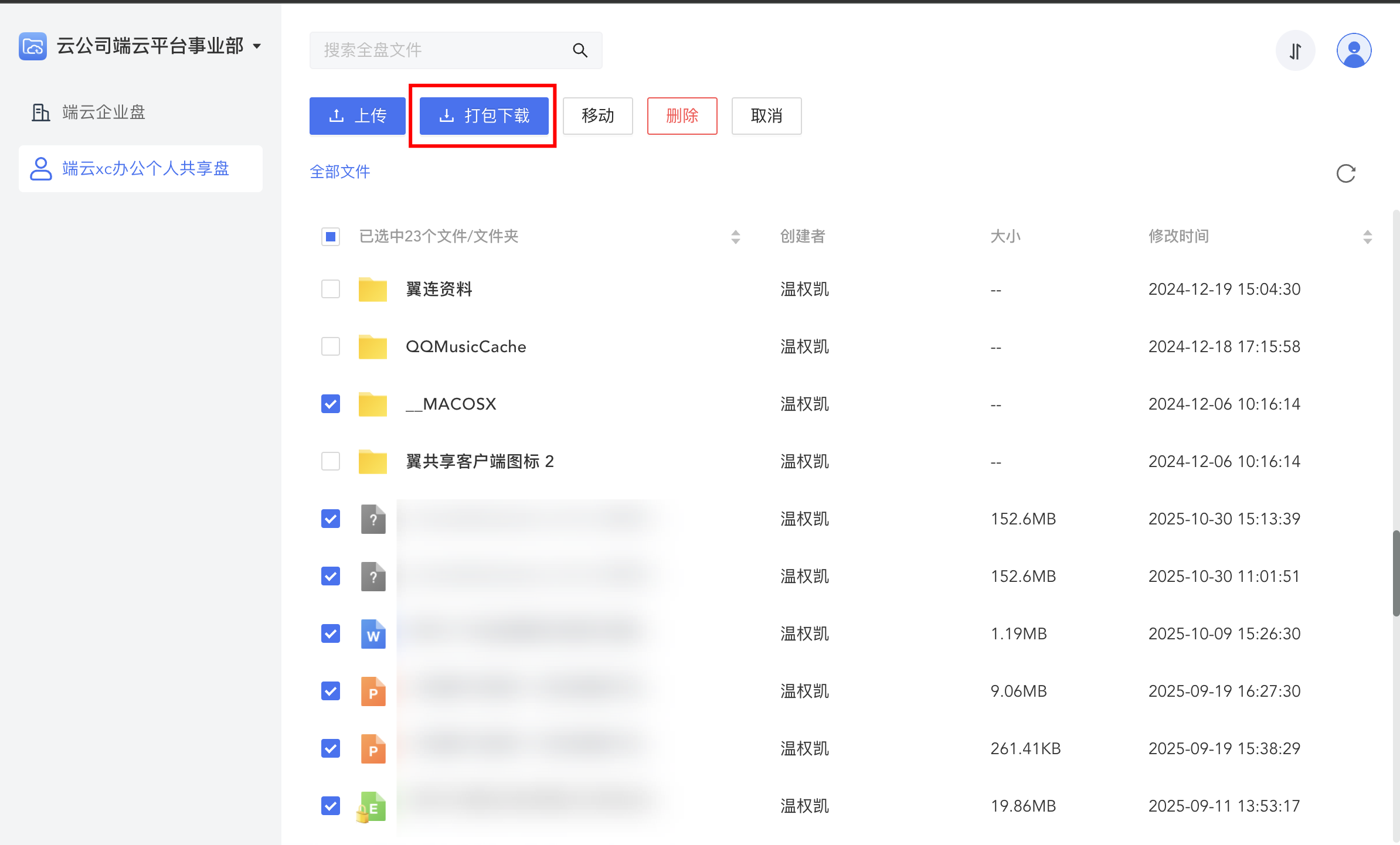Click the red 删除 button
Viewport: 1400px width, 845px height.
coord(682,116)
